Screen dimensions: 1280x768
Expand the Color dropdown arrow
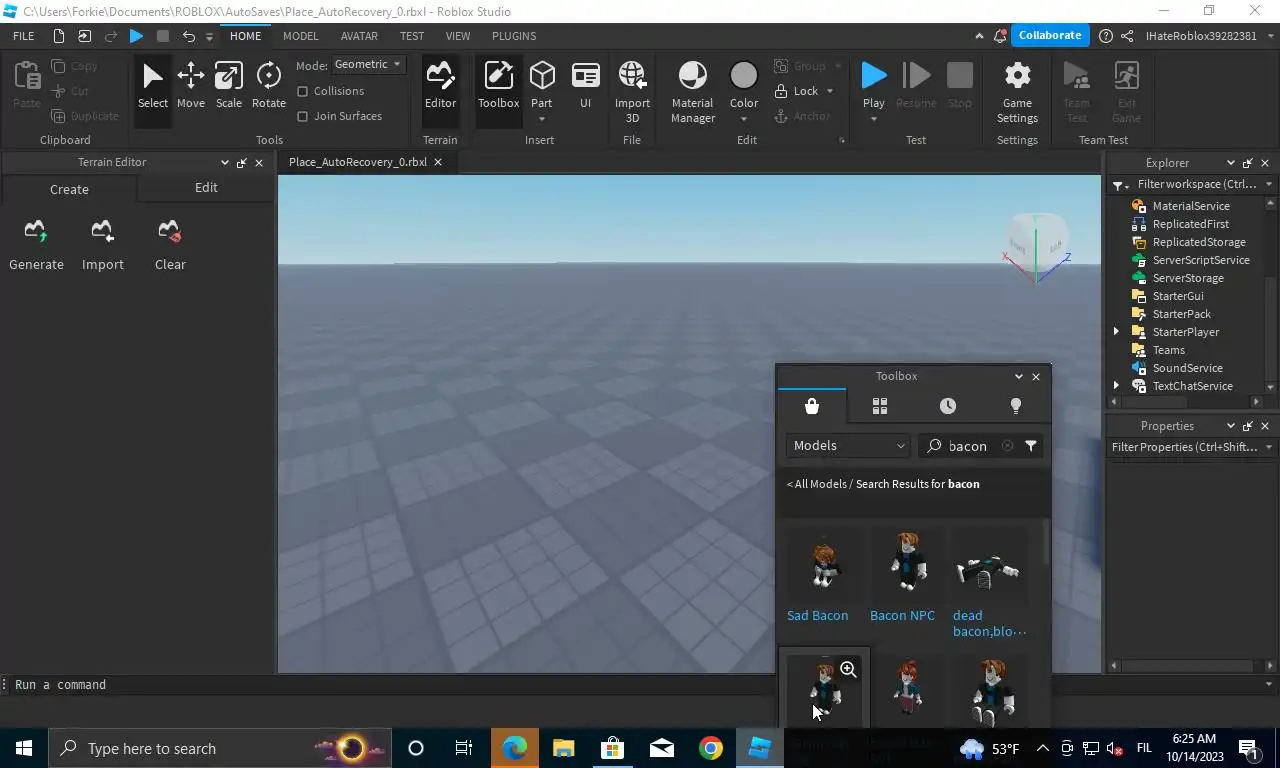point(744,119)
